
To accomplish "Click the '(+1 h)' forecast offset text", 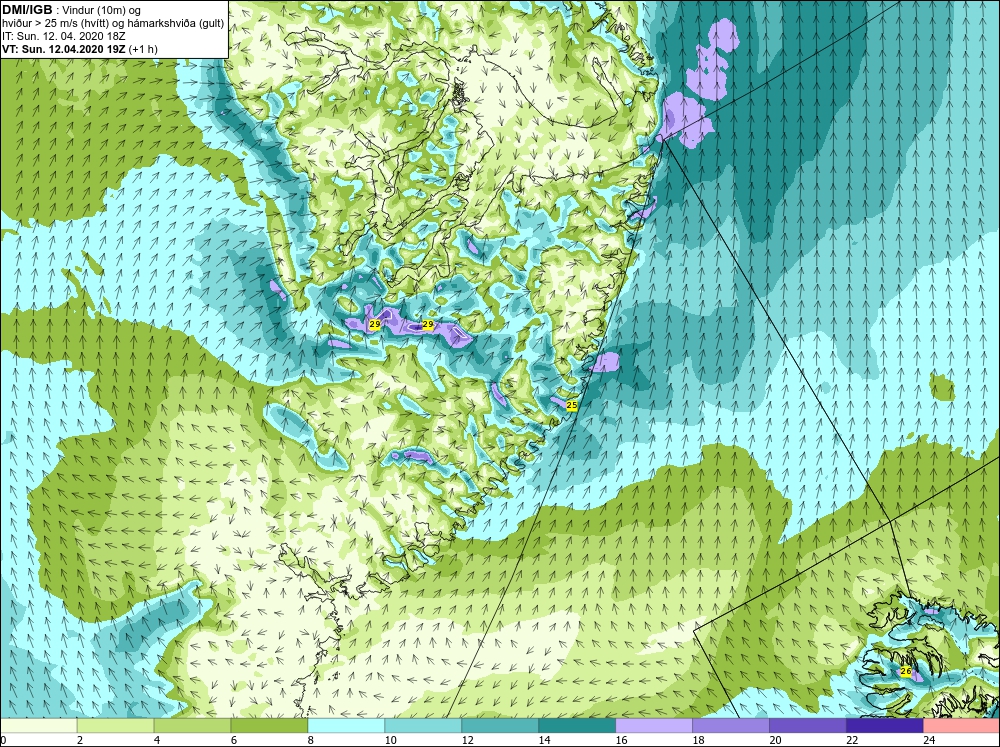I will pyautogui.click(x=143, y=48).
